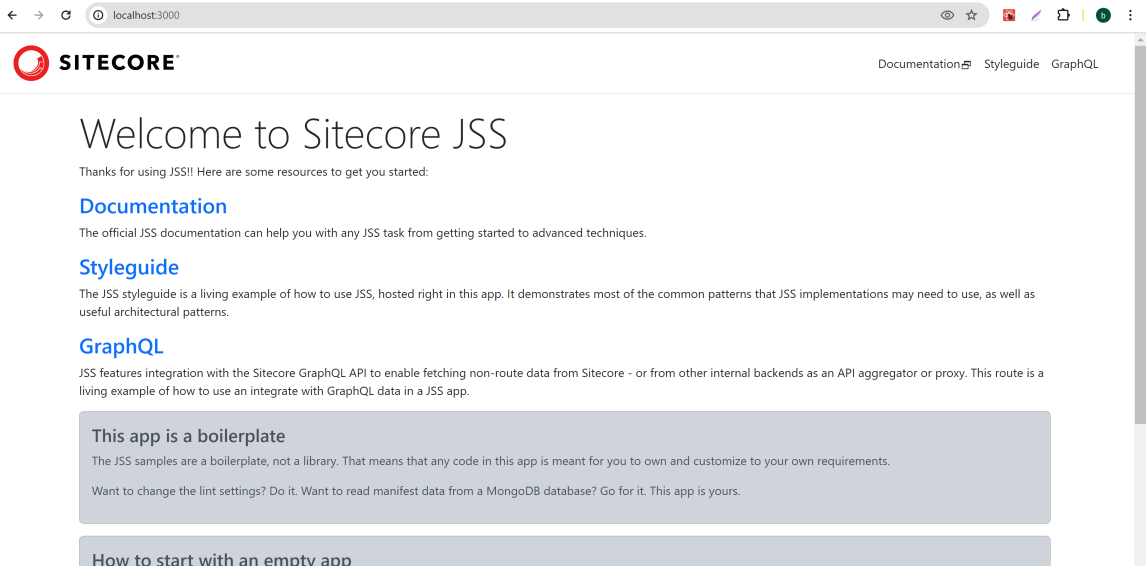Image resolution: width=1146 pixels, height=566 pixels.
Task: Click the Sitecore logo in the header
Action: coord(96,63)
